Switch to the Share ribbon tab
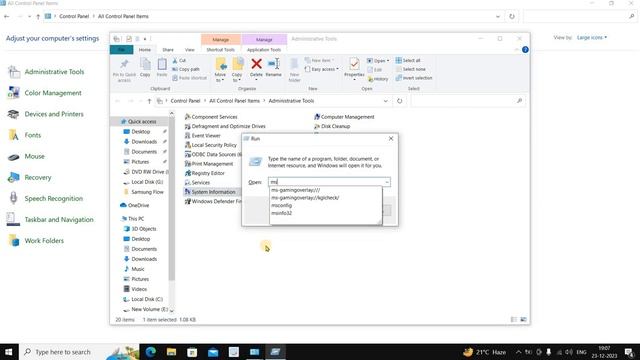Screen dimensions: 640x360 click(x=168, y=50)
